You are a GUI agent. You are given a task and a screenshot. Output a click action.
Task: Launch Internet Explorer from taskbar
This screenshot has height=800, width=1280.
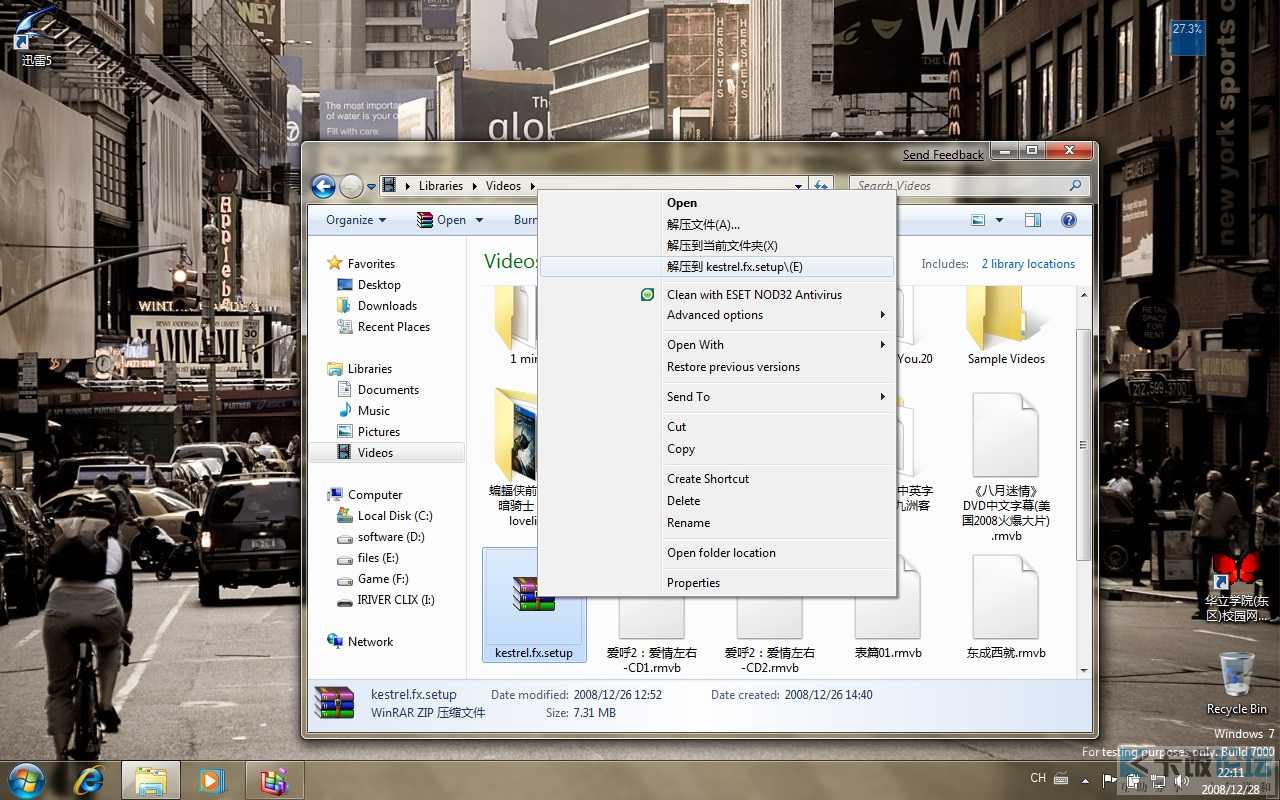coord(89,780)
